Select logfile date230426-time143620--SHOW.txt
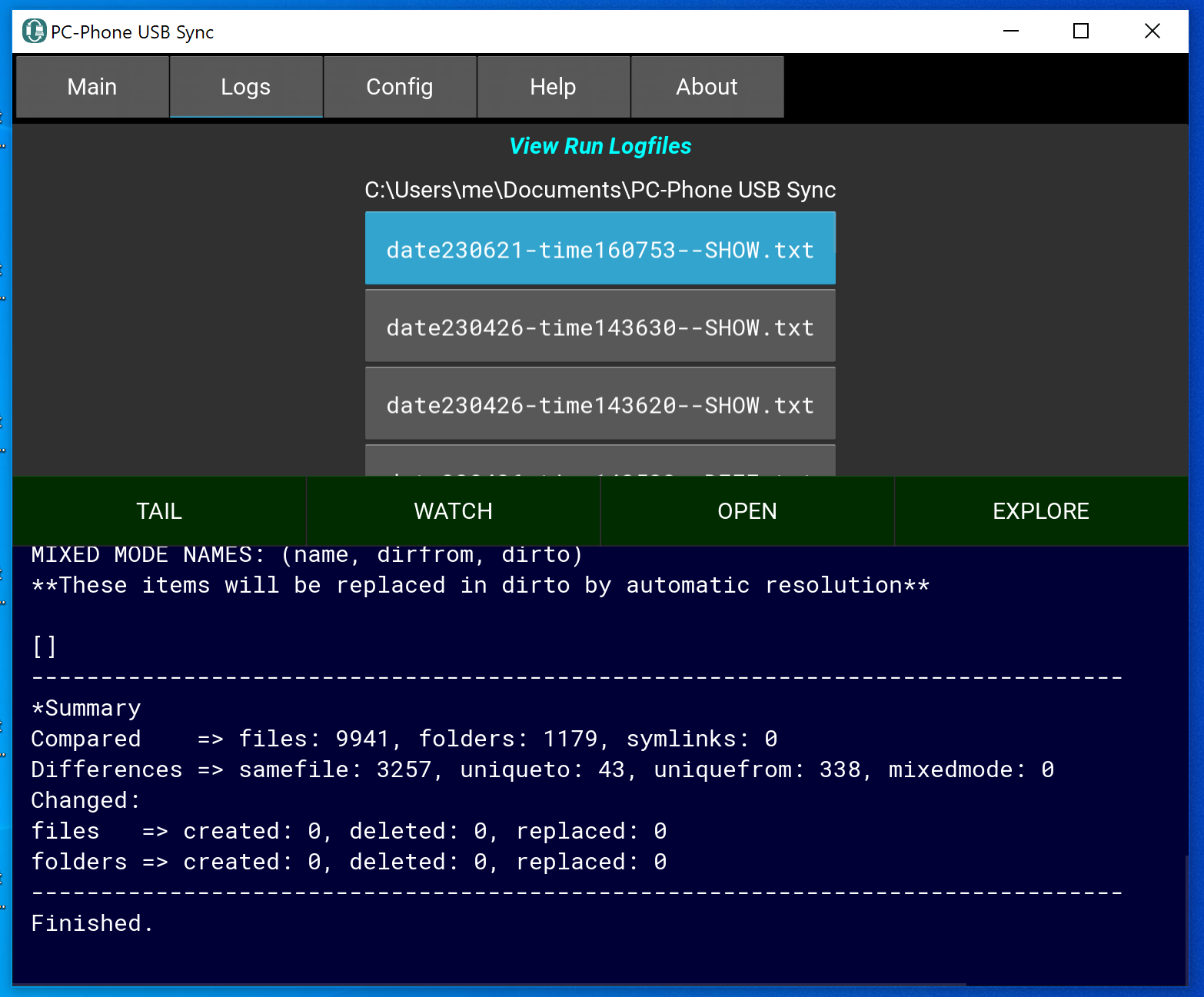Viewport: 1204px width, 997px height. [600, 404]
